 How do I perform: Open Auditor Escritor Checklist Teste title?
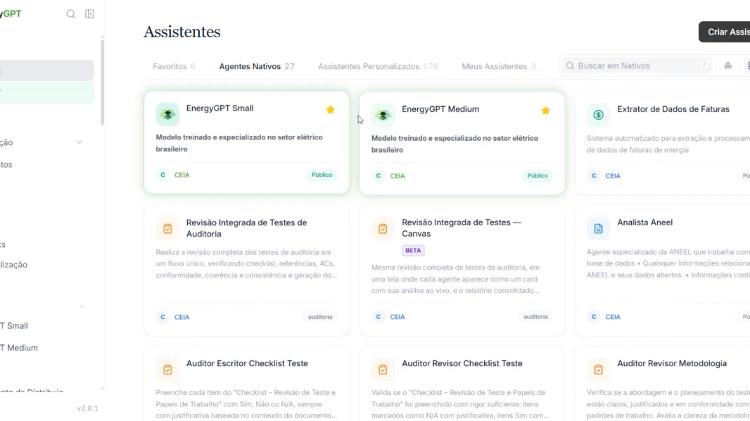[247, 364]
